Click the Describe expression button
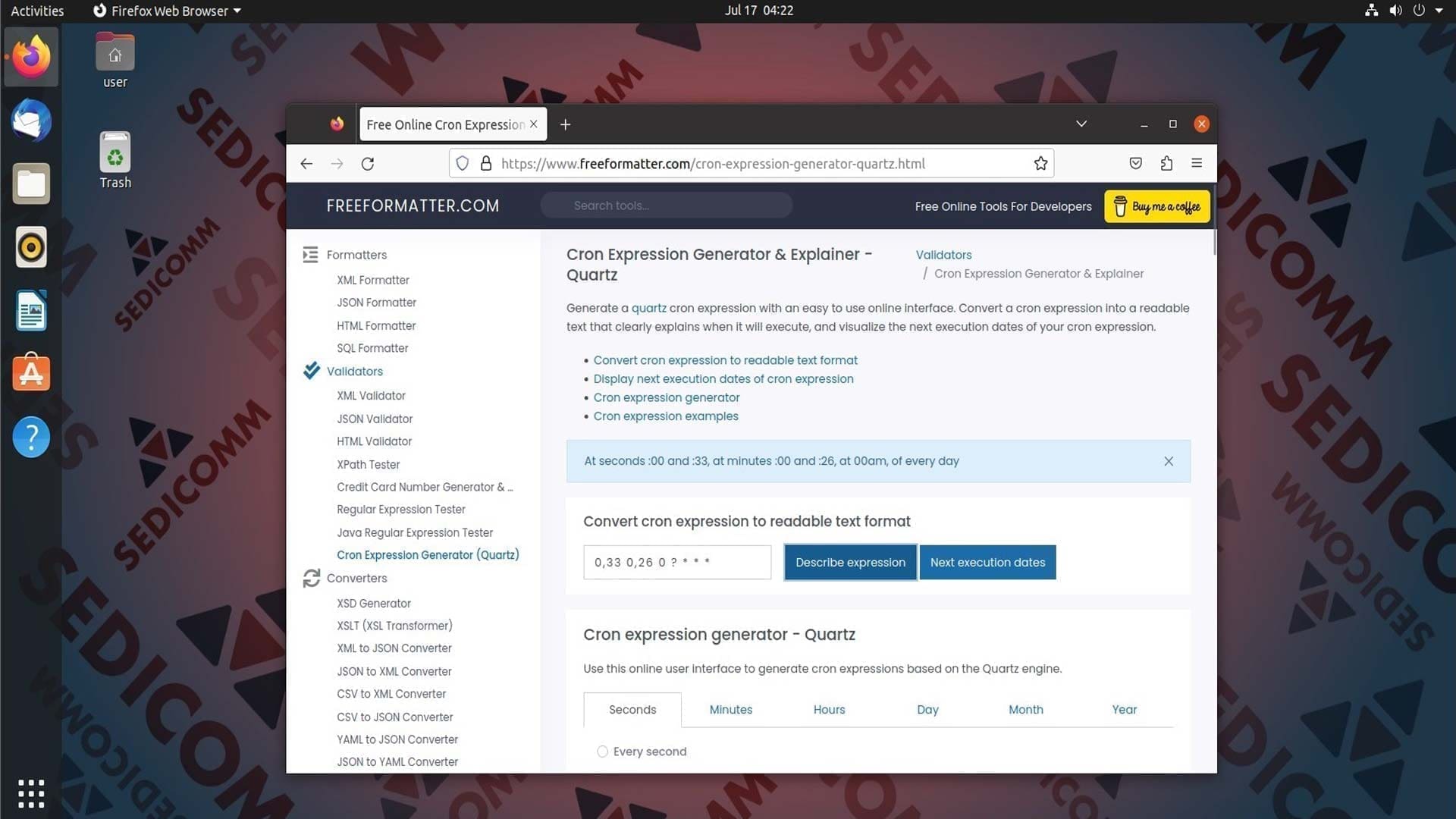Viewport: 1456px width, 819px height. point(850,563)
